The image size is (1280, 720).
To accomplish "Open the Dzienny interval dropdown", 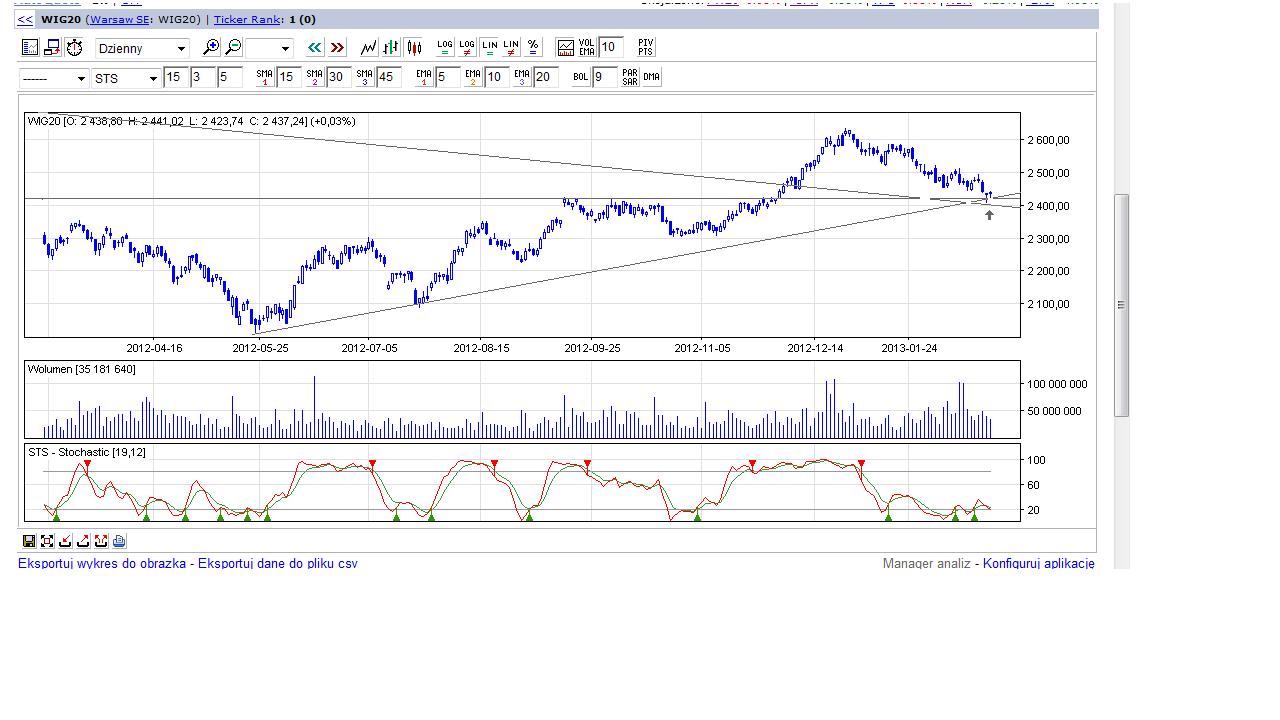I will pyautogui.click(x=142, y=48).
